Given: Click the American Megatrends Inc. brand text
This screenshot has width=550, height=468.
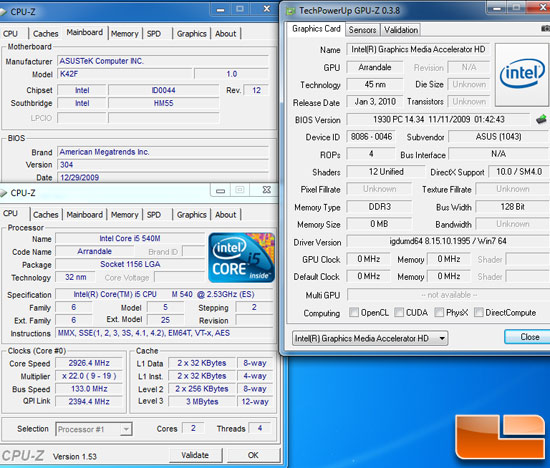Looking at the screenshot, I should pyautogui.click(x=104, y=152).
